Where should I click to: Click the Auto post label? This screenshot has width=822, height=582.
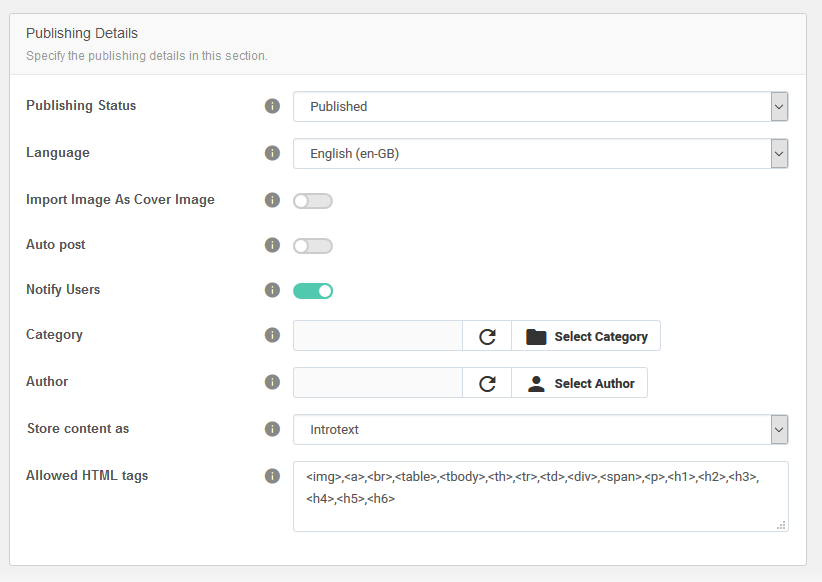(x=56, y=245)
